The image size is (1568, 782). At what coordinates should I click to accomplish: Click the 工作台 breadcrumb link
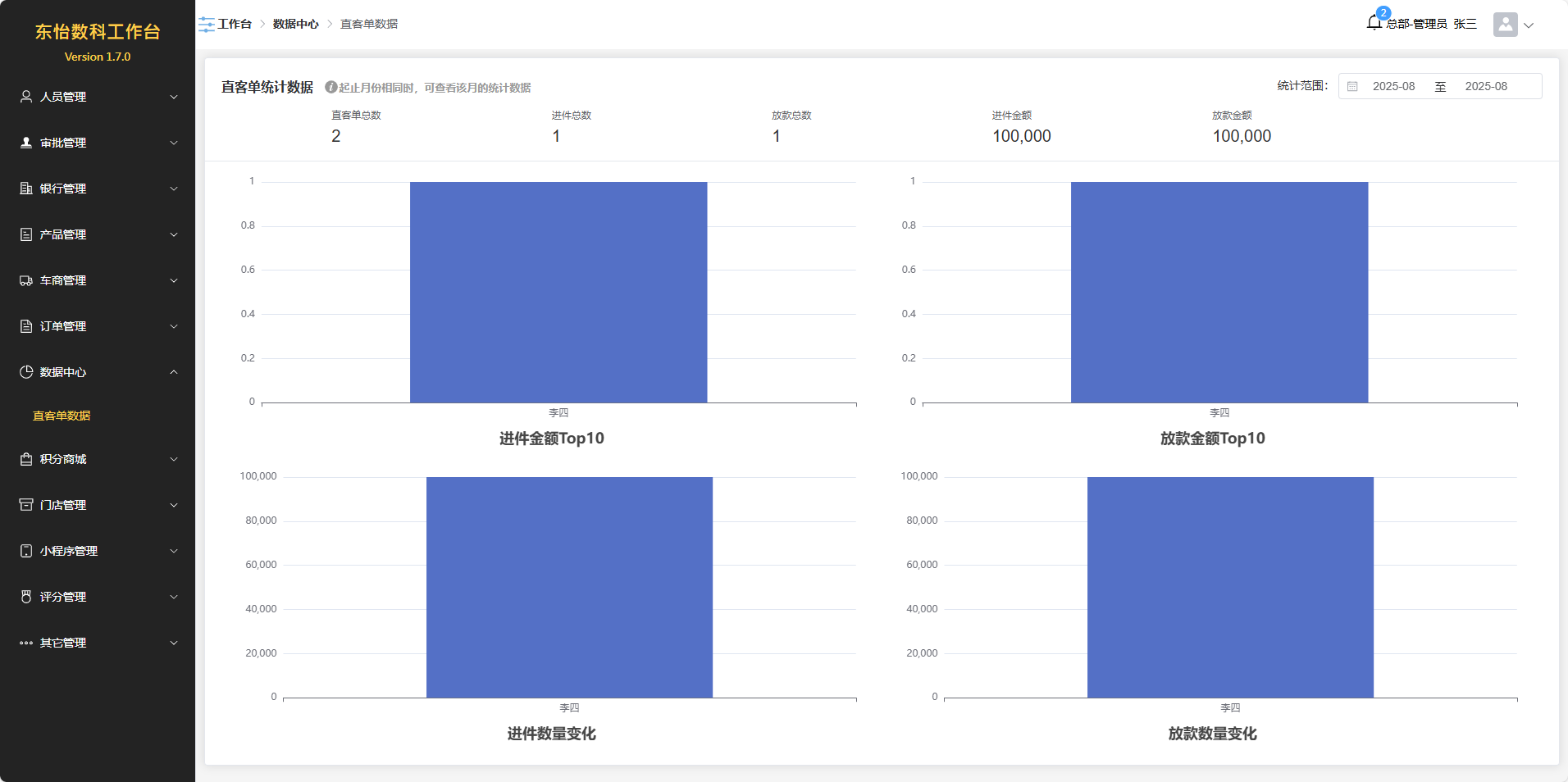(235, 24)
